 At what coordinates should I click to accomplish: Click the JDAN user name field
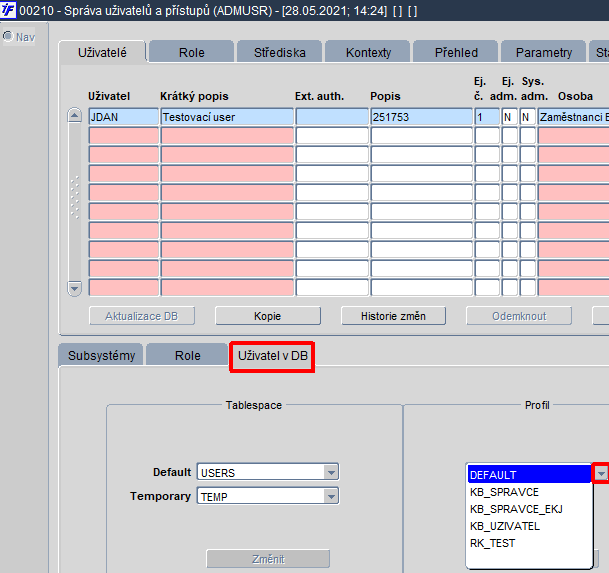click(x=123, y=117)
